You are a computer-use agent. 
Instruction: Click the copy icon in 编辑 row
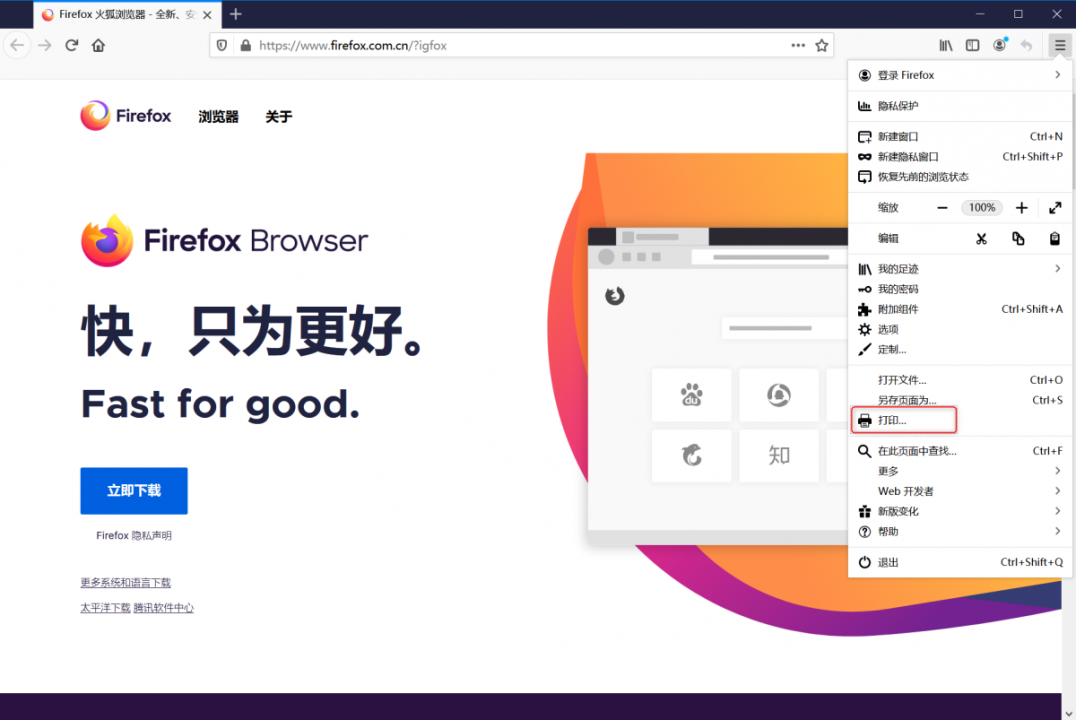point(1018,238)
